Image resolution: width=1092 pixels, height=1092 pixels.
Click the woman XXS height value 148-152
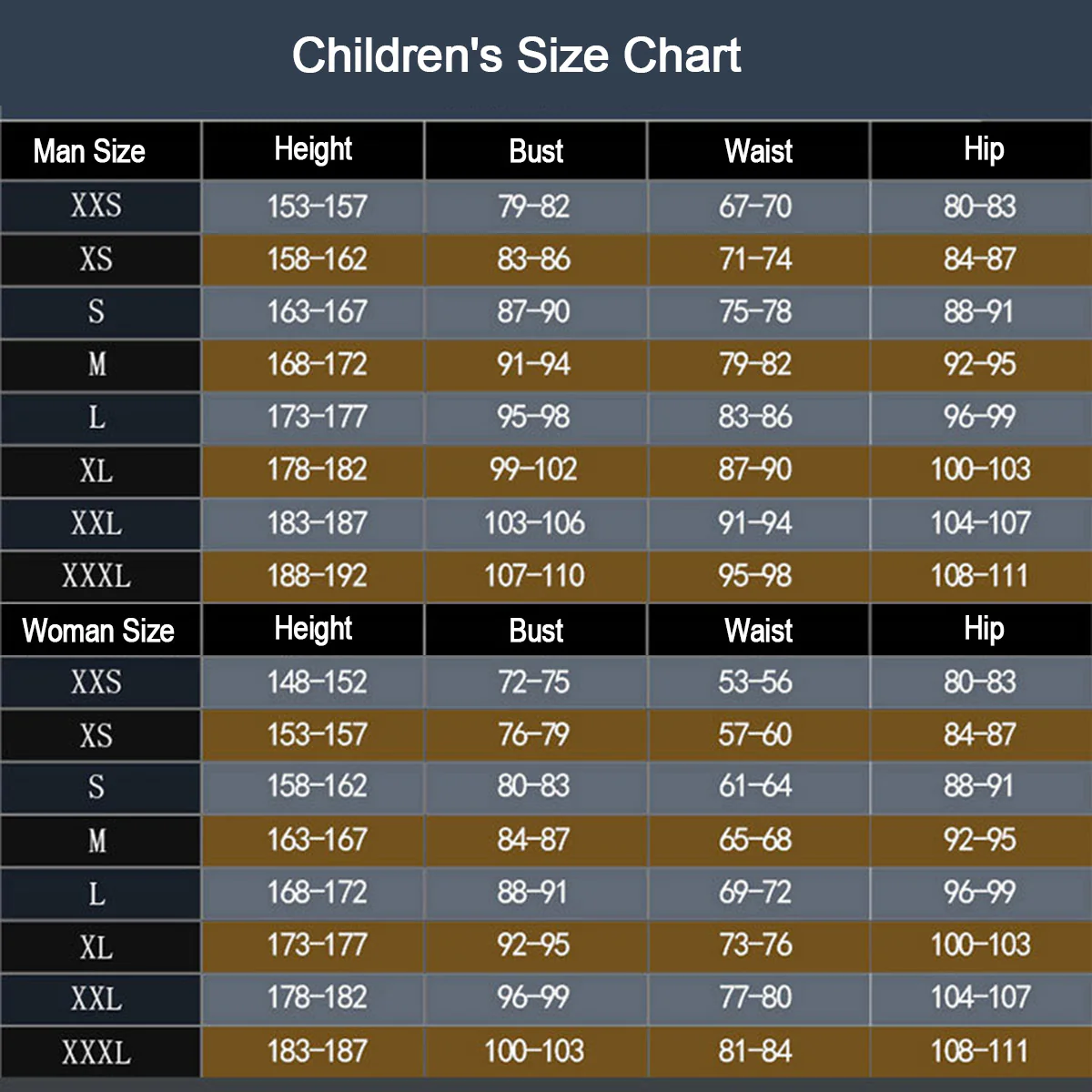click(x=317, y=682)
